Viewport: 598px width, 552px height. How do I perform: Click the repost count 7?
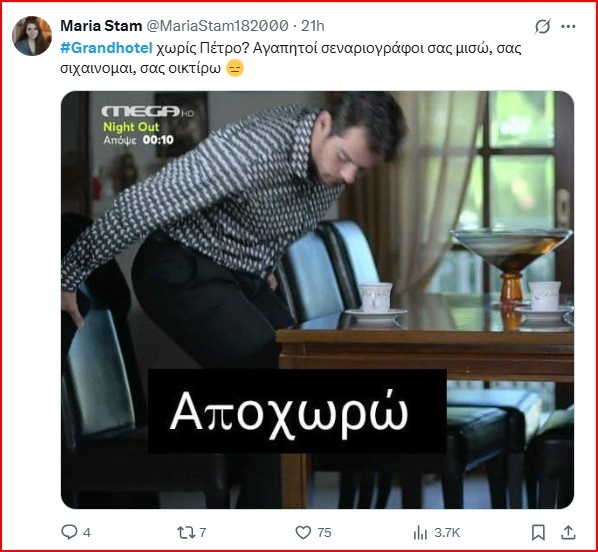click(203, 532)
